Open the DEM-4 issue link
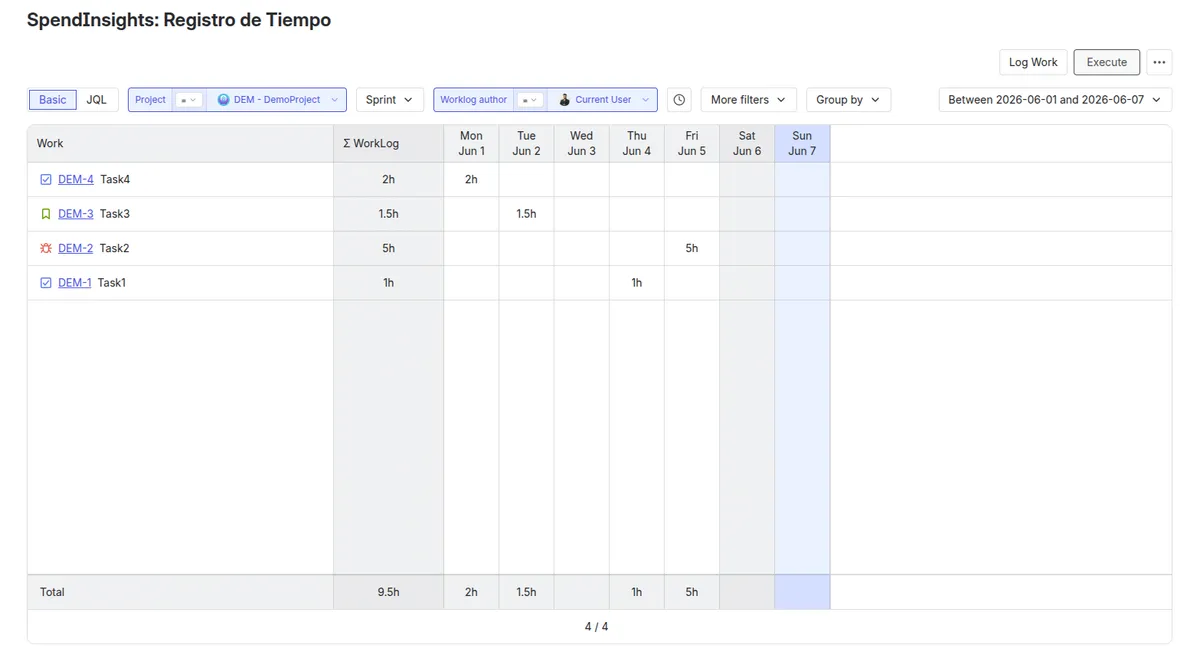The height and width of the screenshot is (656, 1200). (76, 180)
